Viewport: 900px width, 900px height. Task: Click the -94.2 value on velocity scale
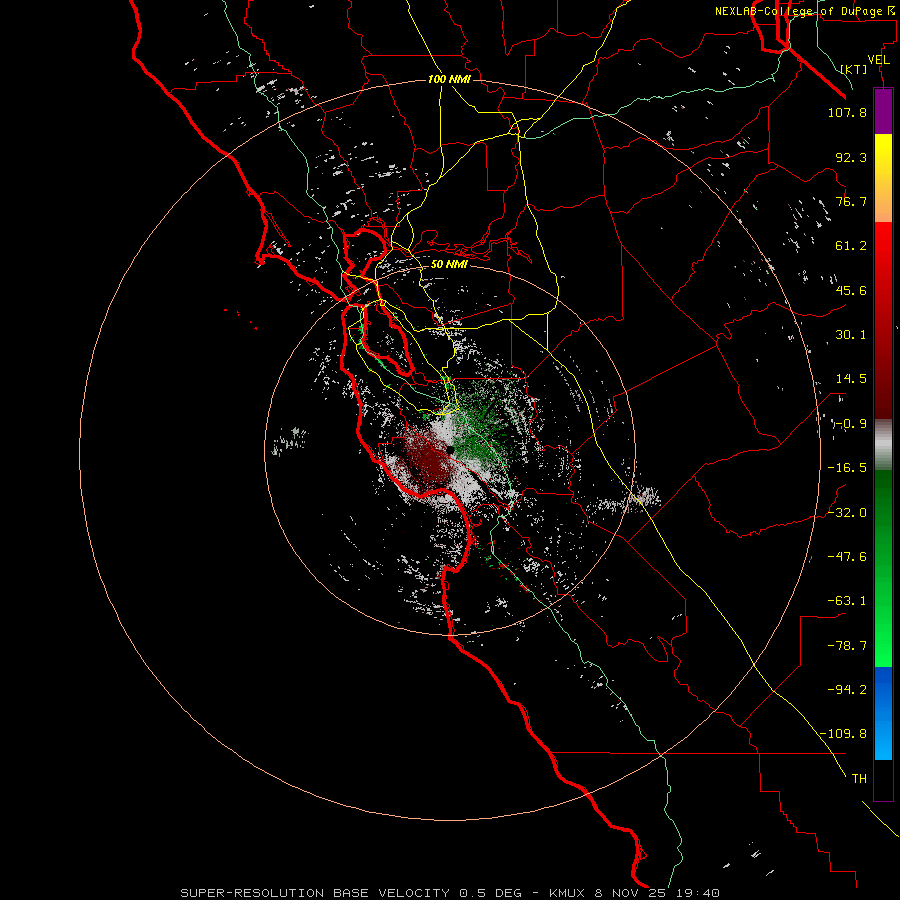tap(847, 689)
